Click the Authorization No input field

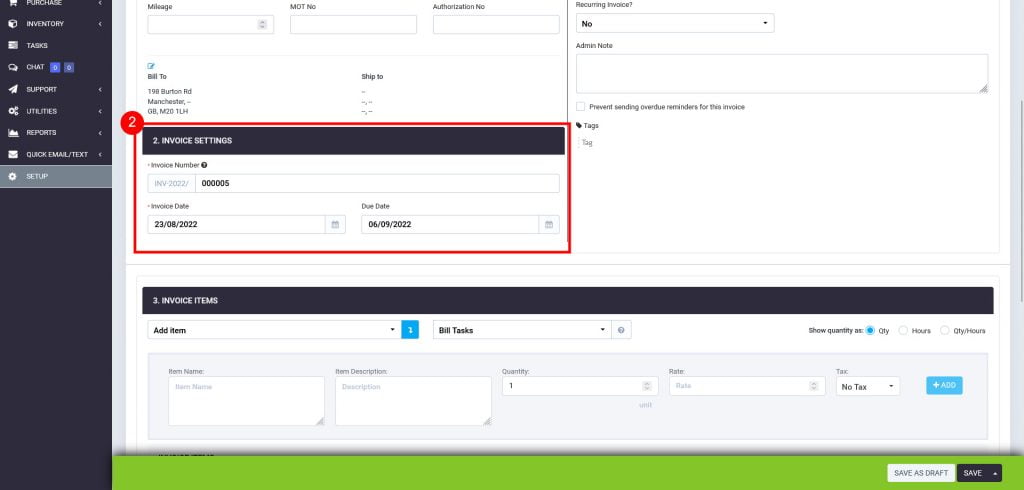click(x=496, y=24)
